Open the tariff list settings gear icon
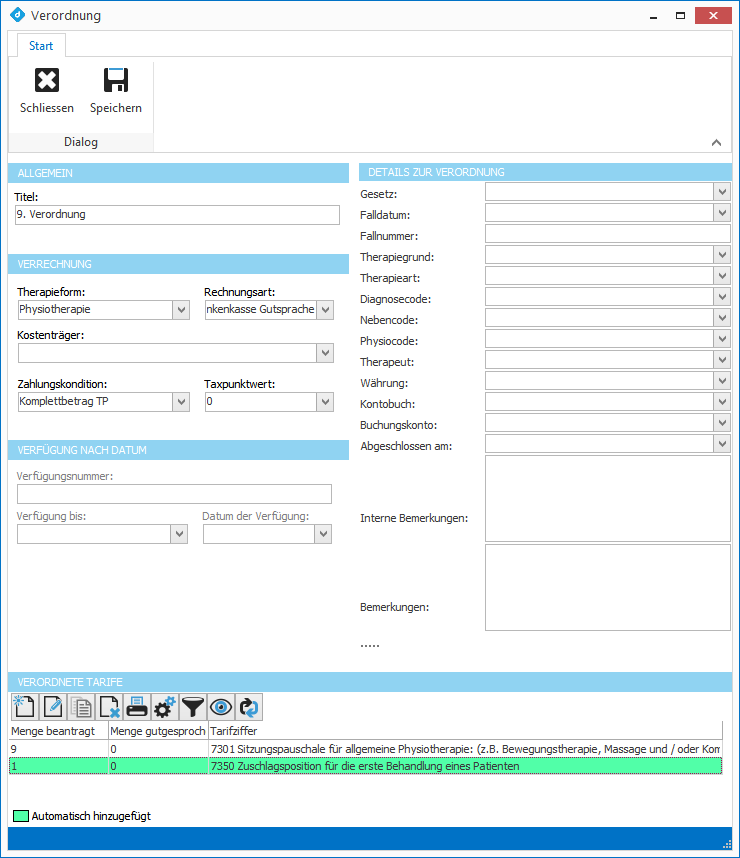Viewport: 740px width, 858px height. pyautogui.click(x=164, y=707)
